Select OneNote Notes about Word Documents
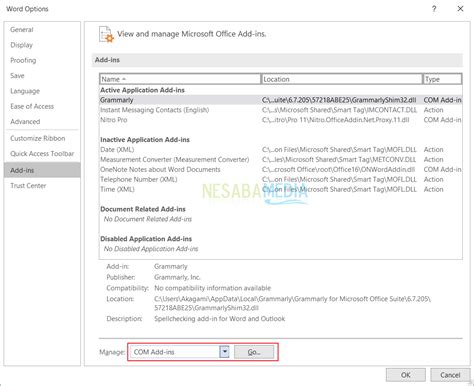Screen dimensions: 474x386 pyautogui.click(x=281, y=170)
